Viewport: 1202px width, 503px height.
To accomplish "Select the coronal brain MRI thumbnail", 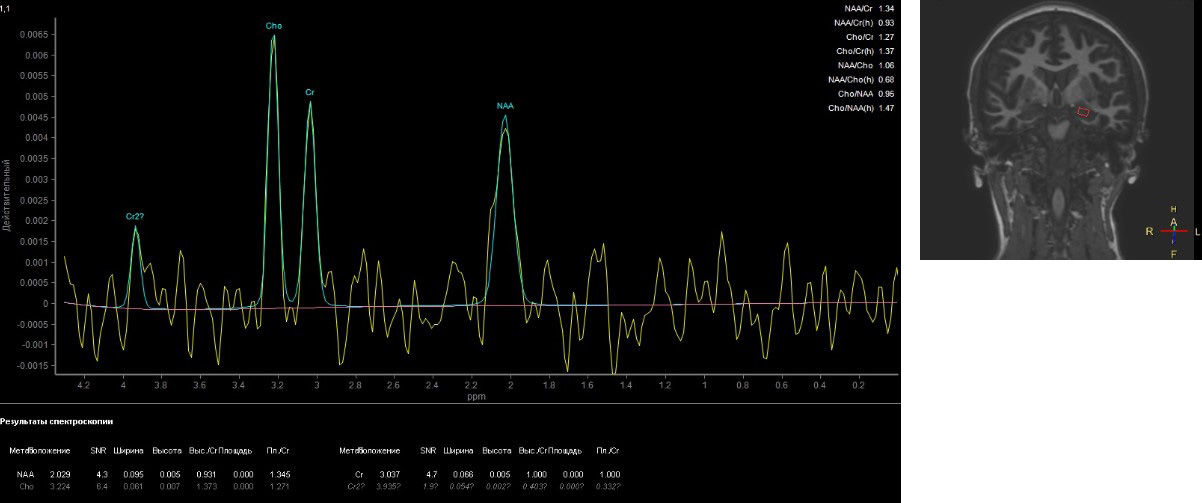I will pos(1060,129).
